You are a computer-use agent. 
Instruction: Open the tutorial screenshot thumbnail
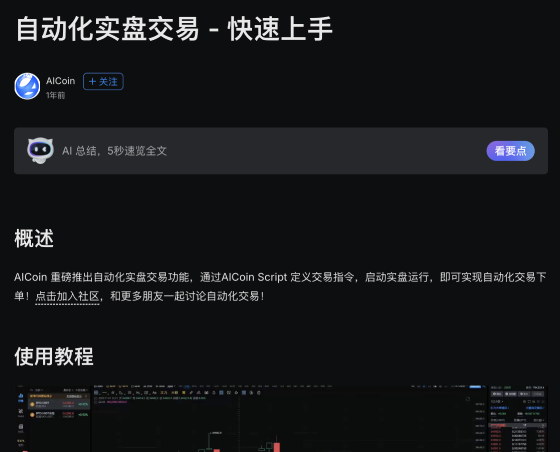pyautogui.click(x=281, y=418)
